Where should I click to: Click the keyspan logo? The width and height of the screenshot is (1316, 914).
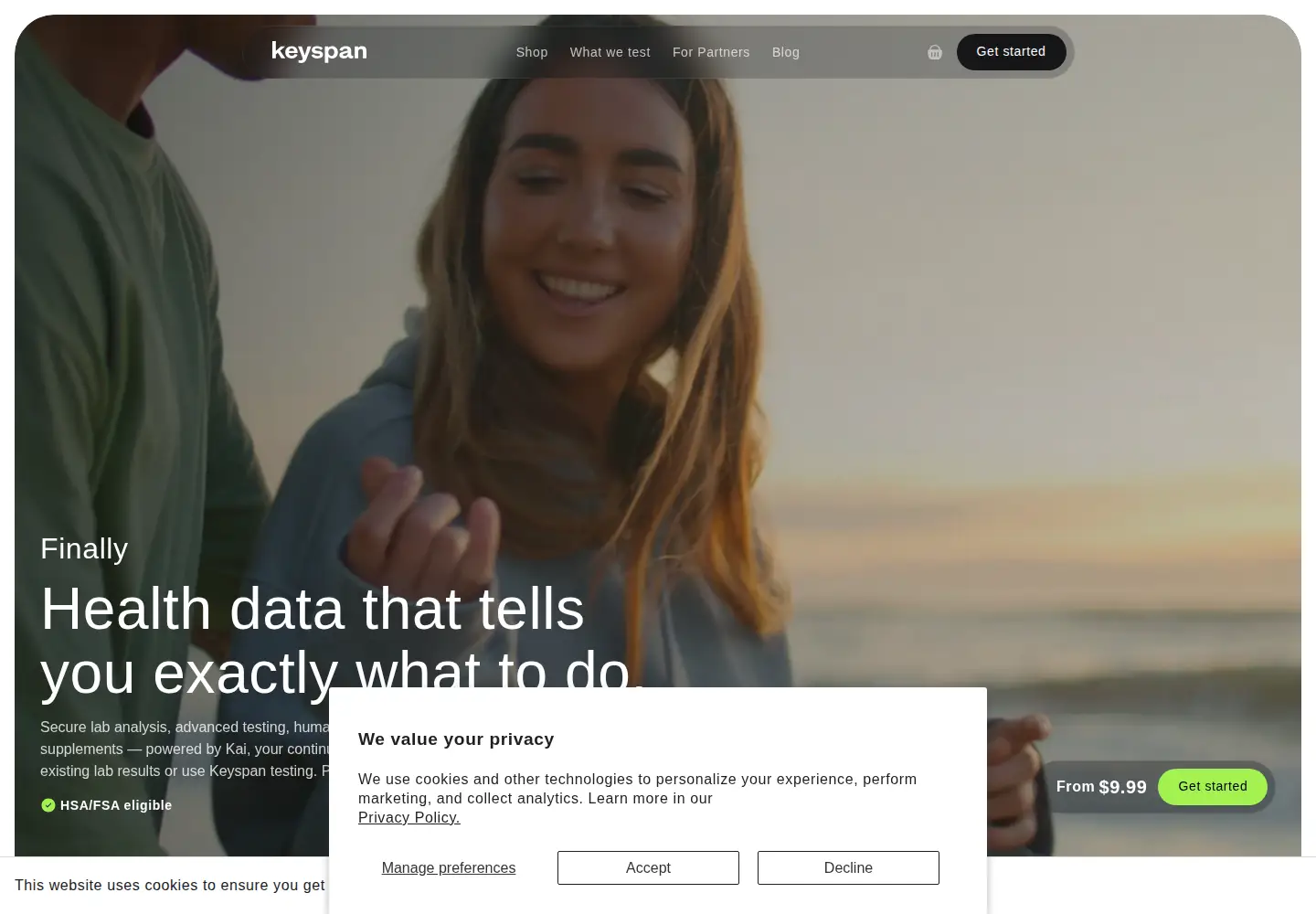click(x=319, y=51)
